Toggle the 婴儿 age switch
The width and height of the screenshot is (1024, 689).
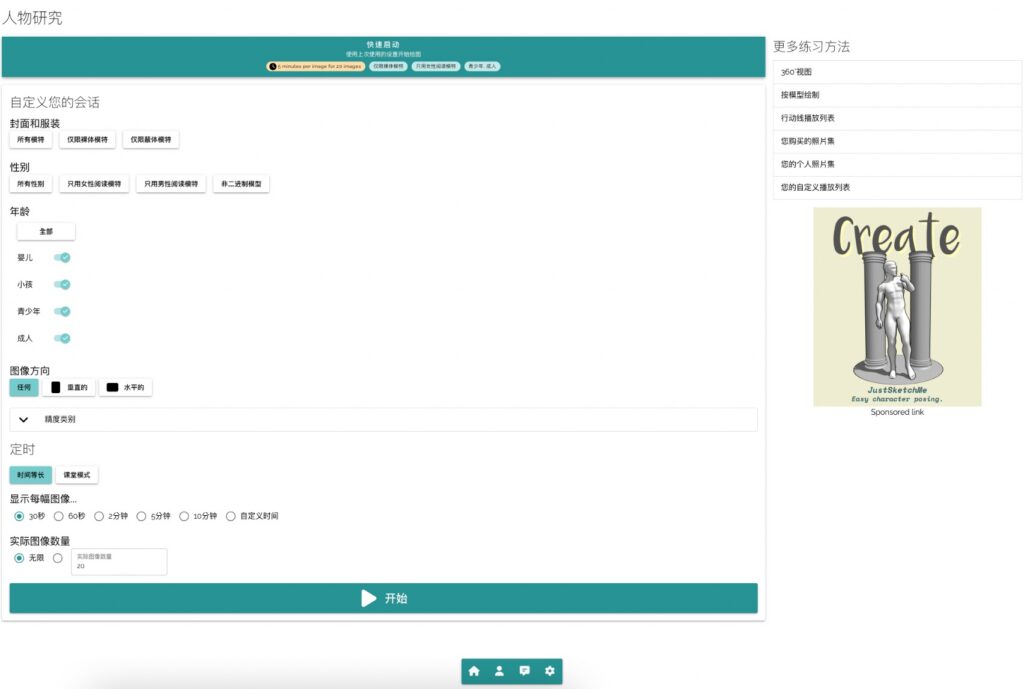click(x=62, y=257)
